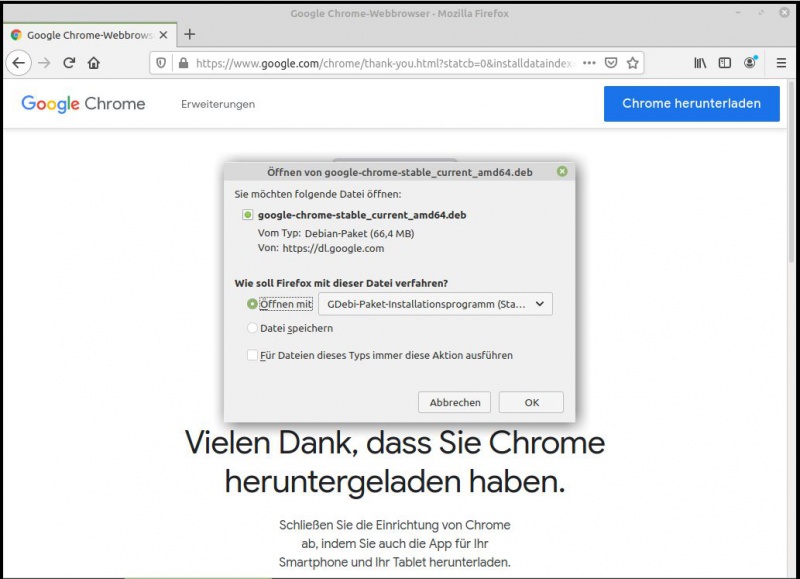This screenshot has height=579, width=800.
Task: Maximize the Firefox window
Action: tap(761, 12)
